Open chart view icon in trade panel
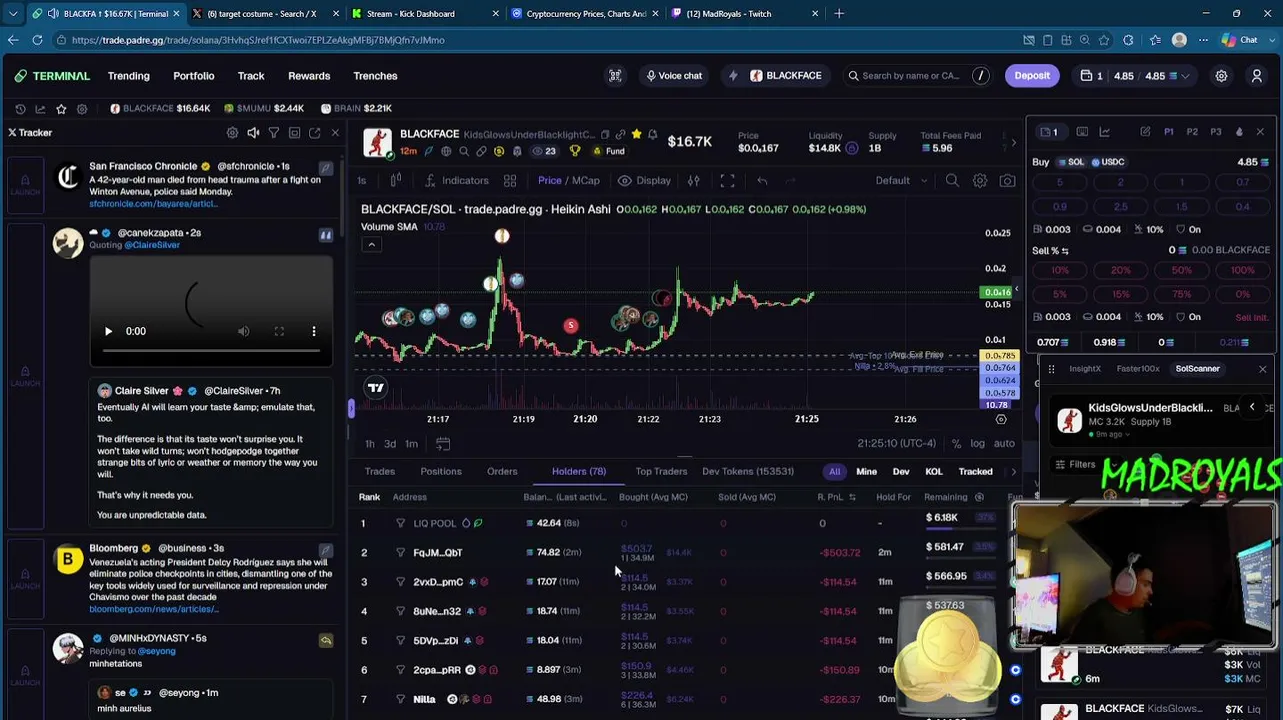 1104,132
